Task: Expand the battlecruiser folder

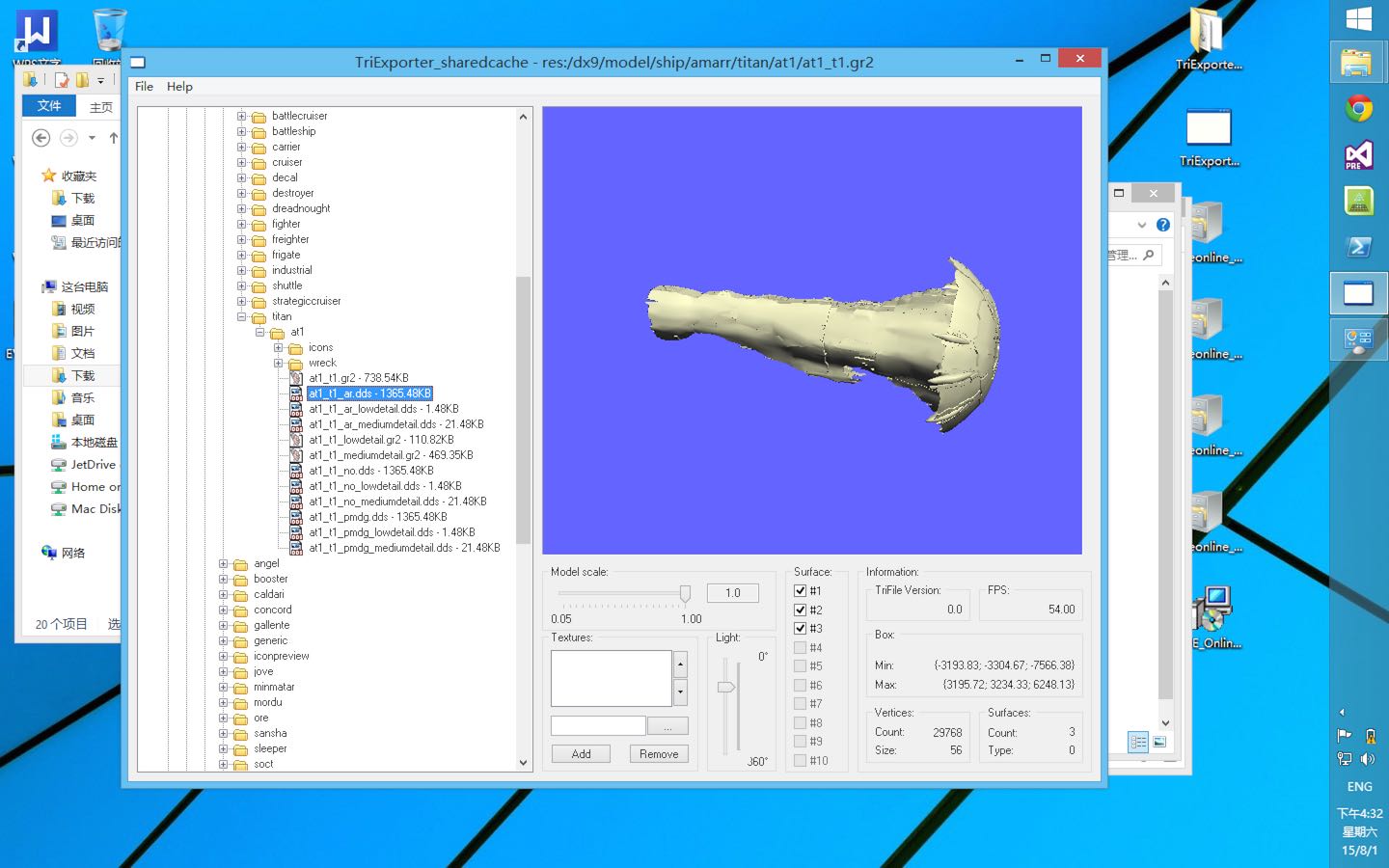Action: 242,116
